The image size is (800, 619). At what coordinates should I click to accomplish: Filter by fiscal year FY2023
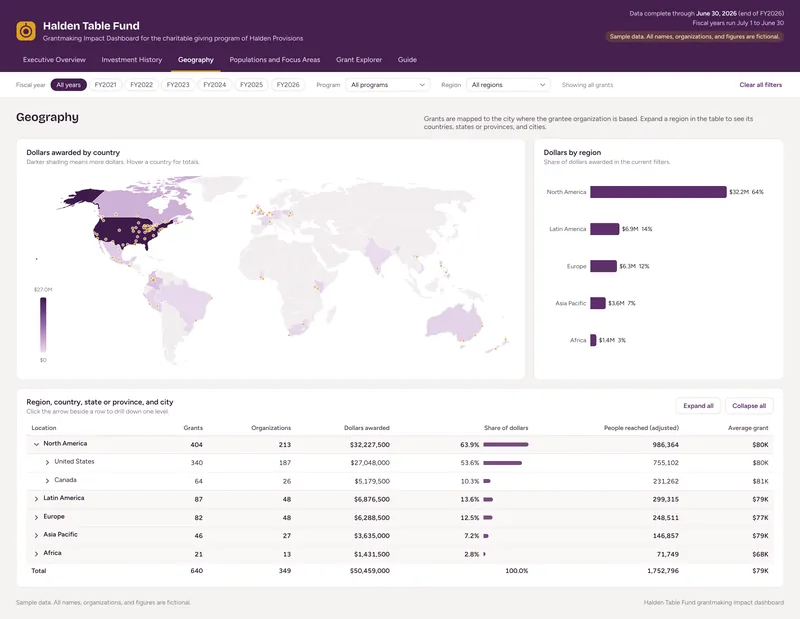click(x=178, y=85)
